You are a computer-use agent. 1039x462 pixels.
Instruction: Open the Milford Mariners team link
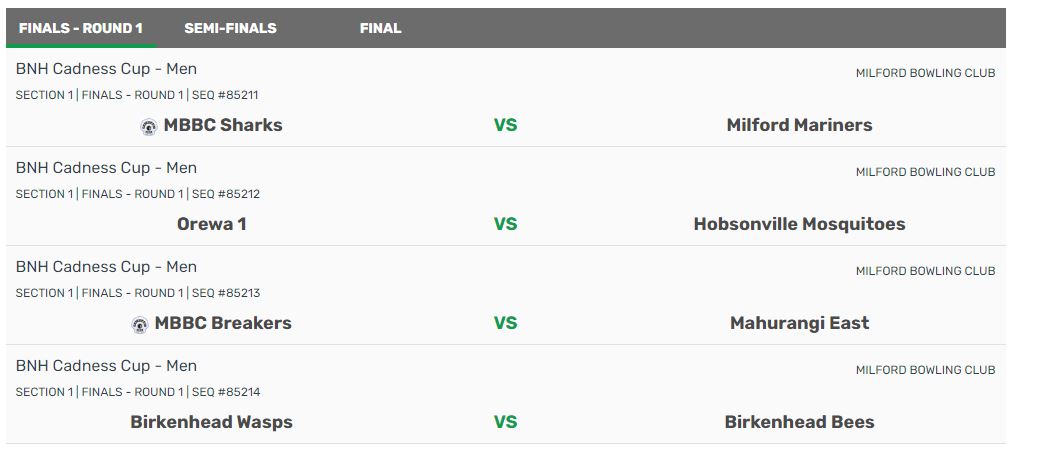(x=799, y=125)
